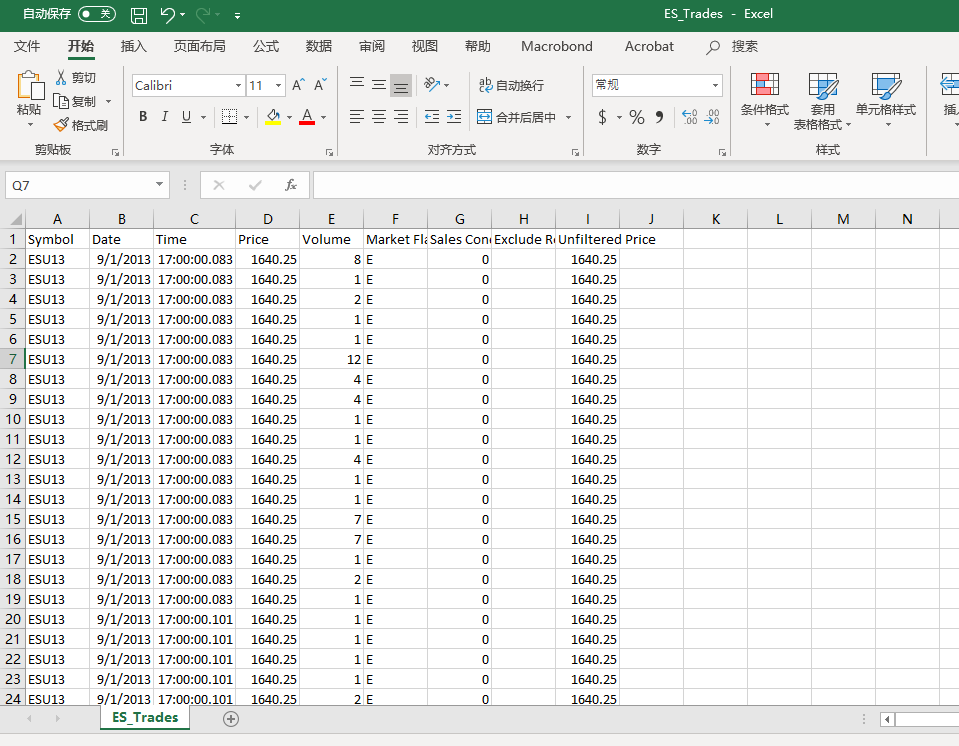Open the Data ribbon tab
This screenshot has height=746, width=959.
click(x=319, y=46)
